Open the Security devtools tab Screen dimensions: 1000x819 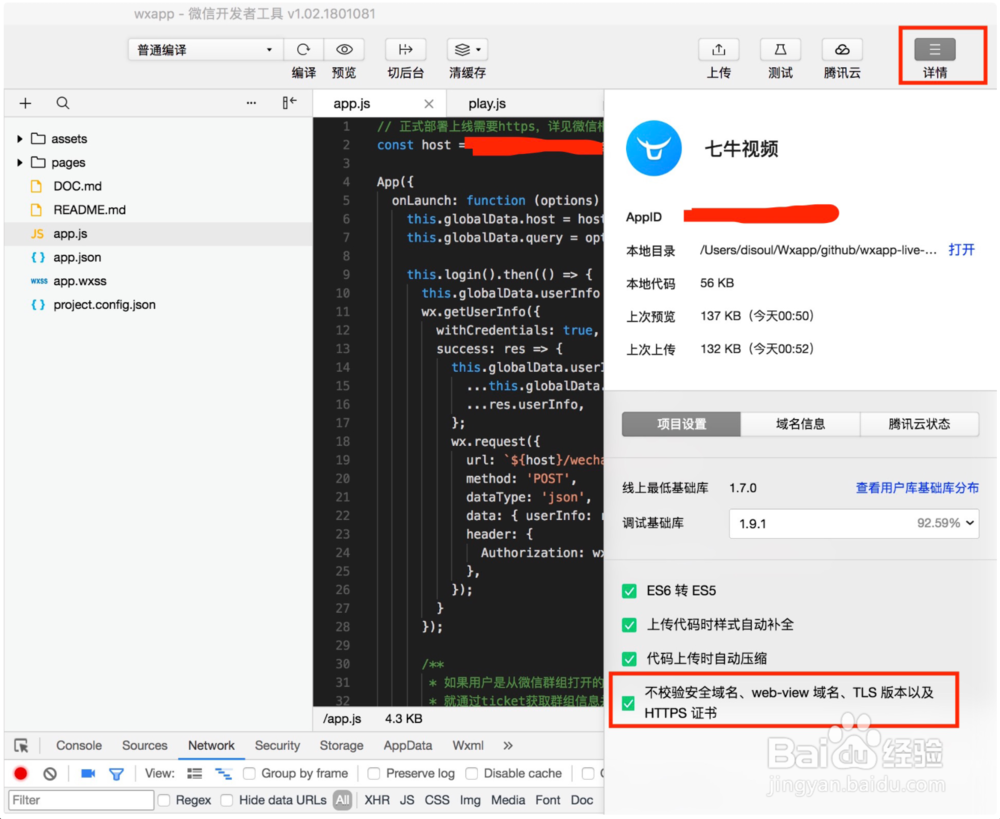[277, 746]
